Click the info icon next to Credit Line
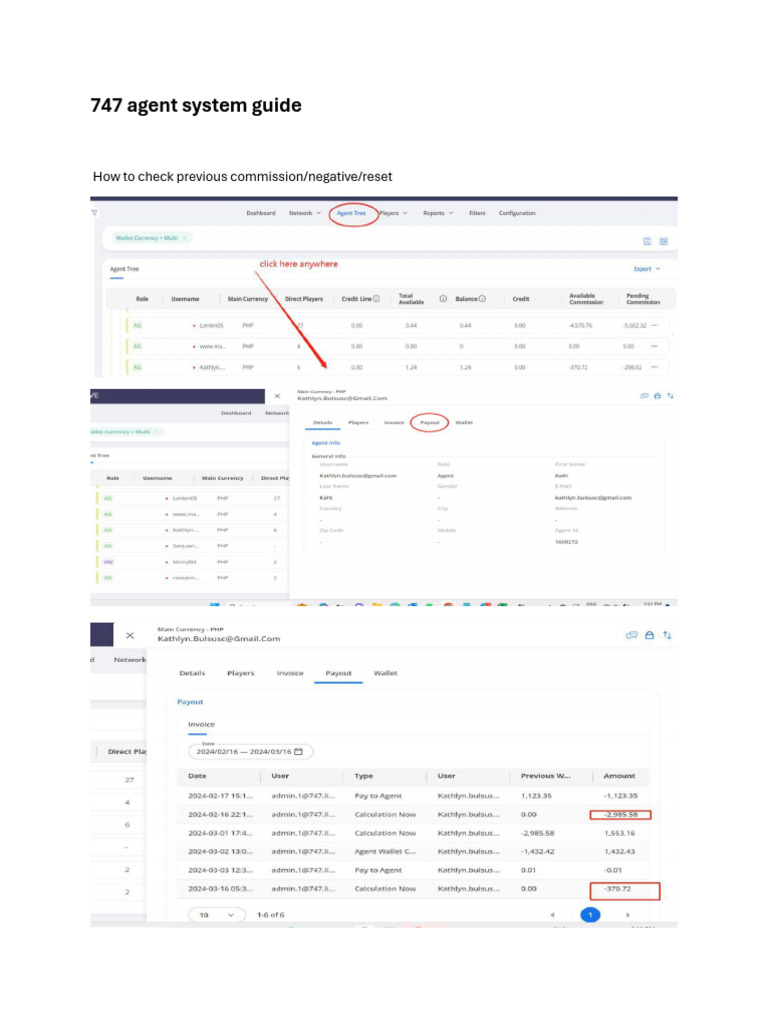Viewport: 768px width, 1024px height. [x=376, y=298]
